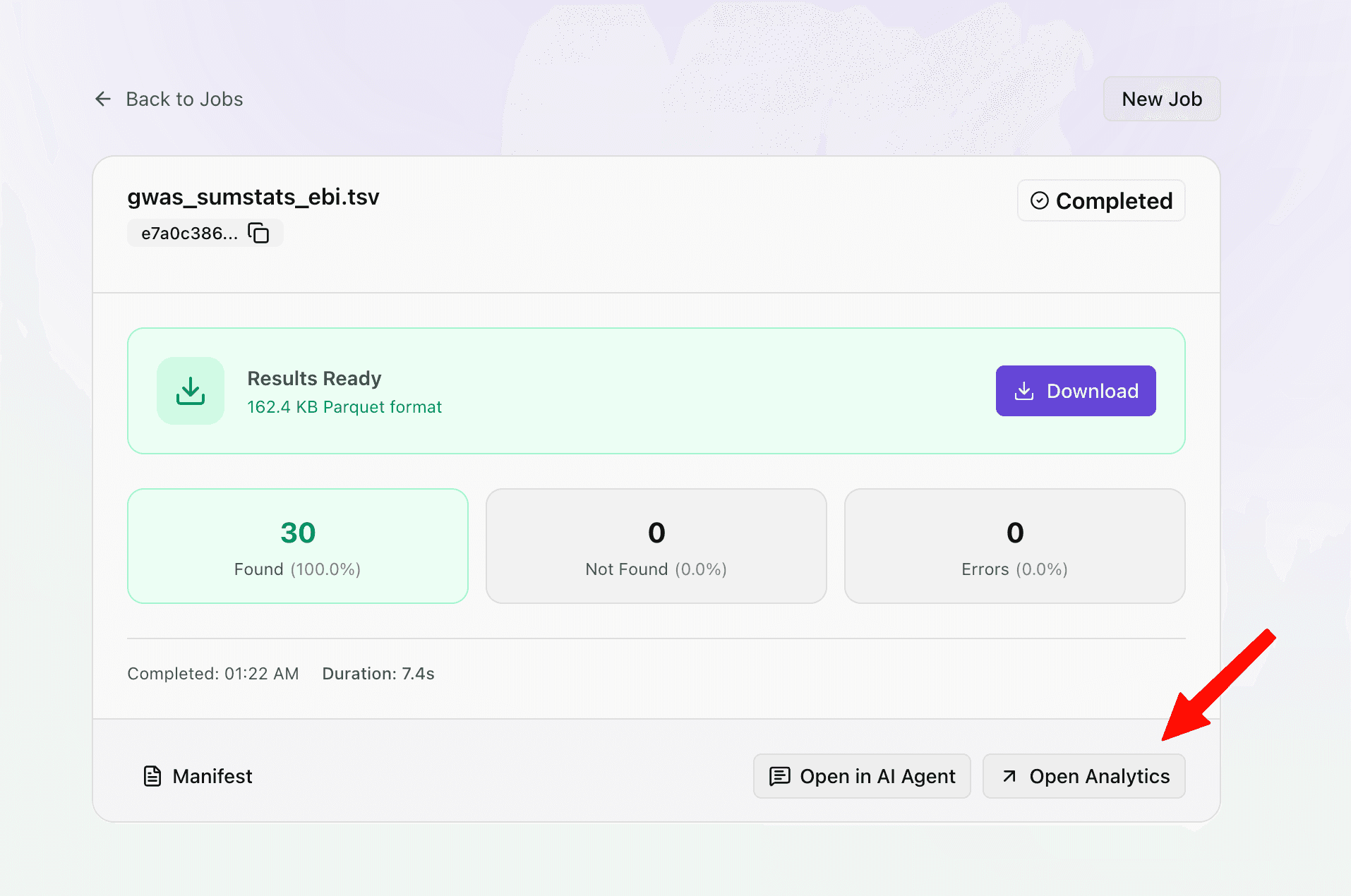Download the Parquet results file
Image resolution: width=1351 pixels, height=896 pixels.
coord(1076,391)
